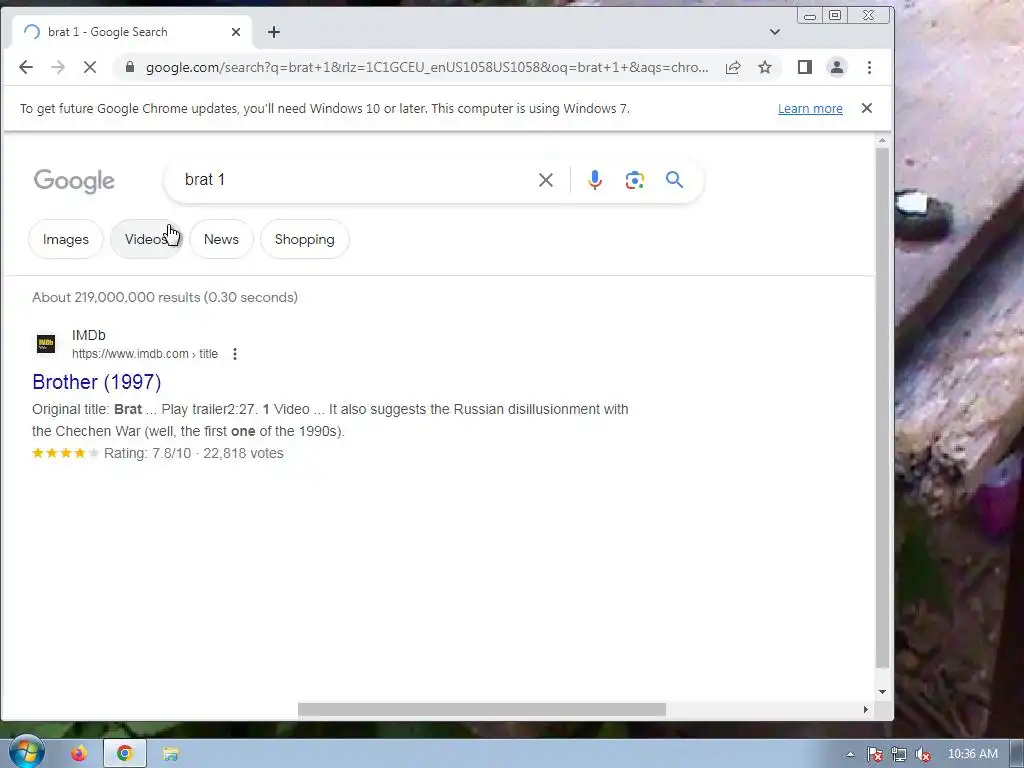Open the IMDb result options menu
1024x768 pixels.
pyautogui.click(x=234, y=354)
